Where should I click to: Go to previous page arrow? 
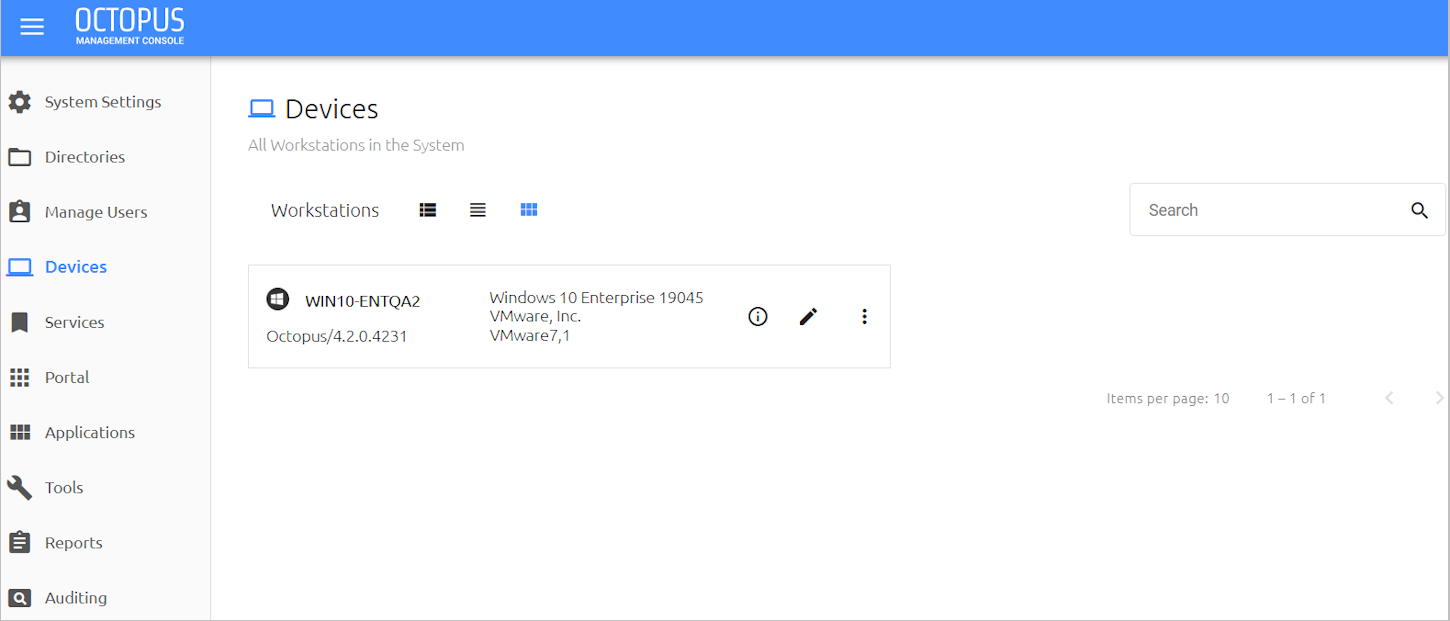(1389, 398)
